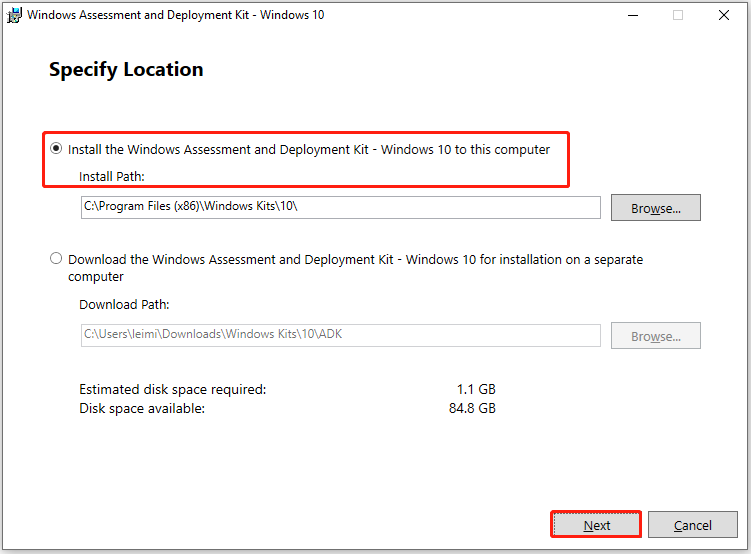Cancel the ADK setup
Image resolution: width=751 pixels, height=554 pixels.
tap(693, 524)
